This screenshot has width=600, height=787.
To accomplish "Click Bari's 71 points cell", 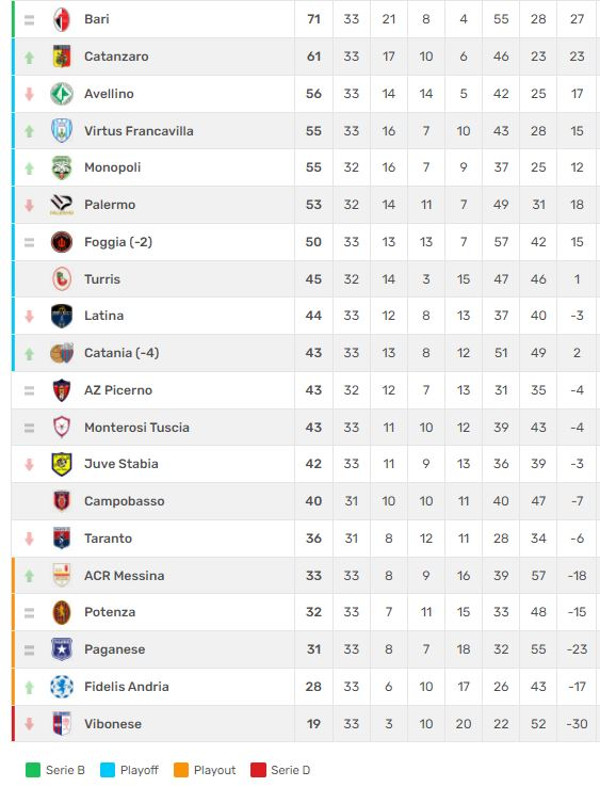I will point(314,20).
